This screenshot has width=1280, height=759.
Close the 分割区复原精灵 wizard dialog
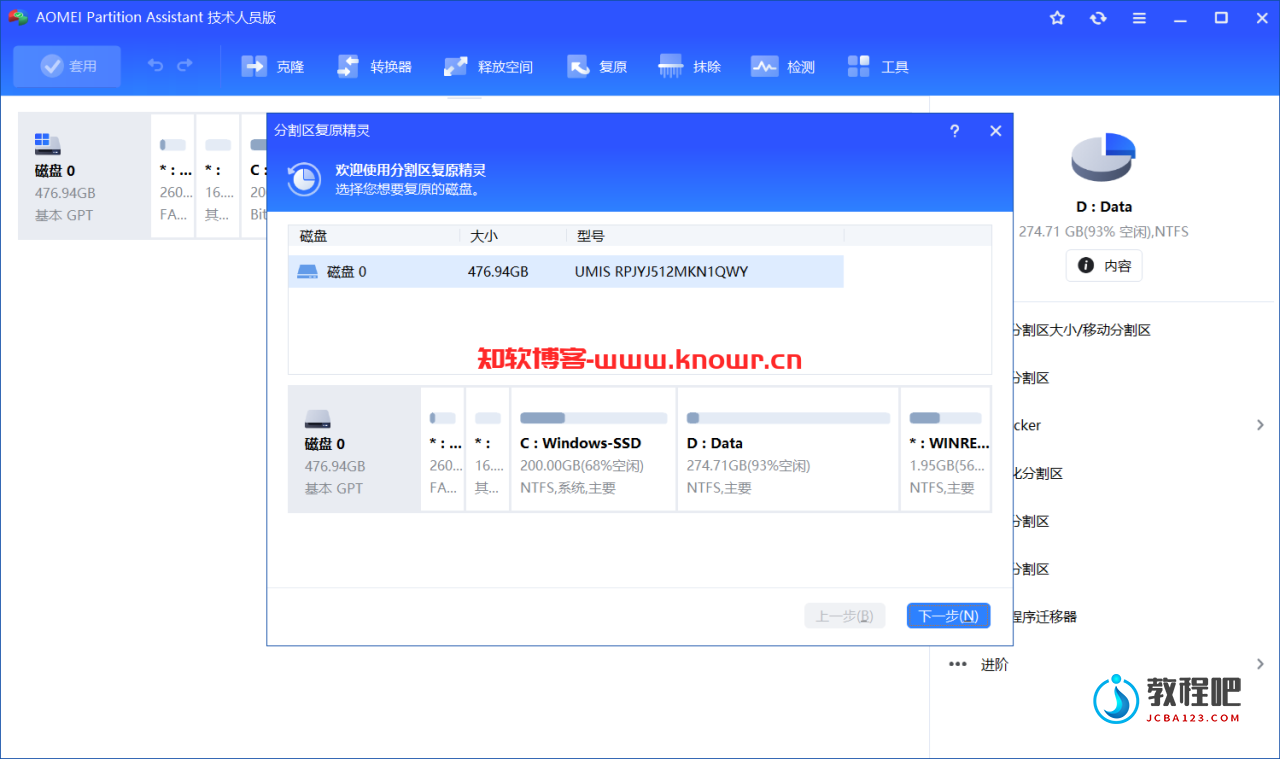pos(995,131)
